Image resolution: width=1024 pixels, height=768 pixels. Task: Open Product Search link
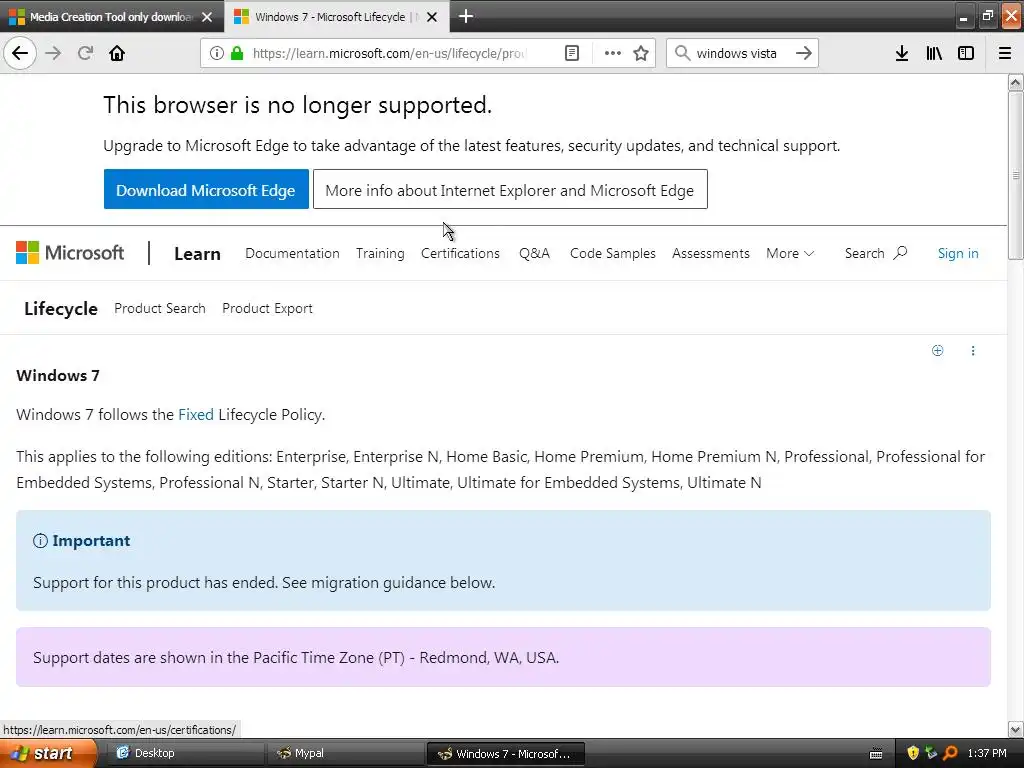pyautogui.click(x=160, y=308)
